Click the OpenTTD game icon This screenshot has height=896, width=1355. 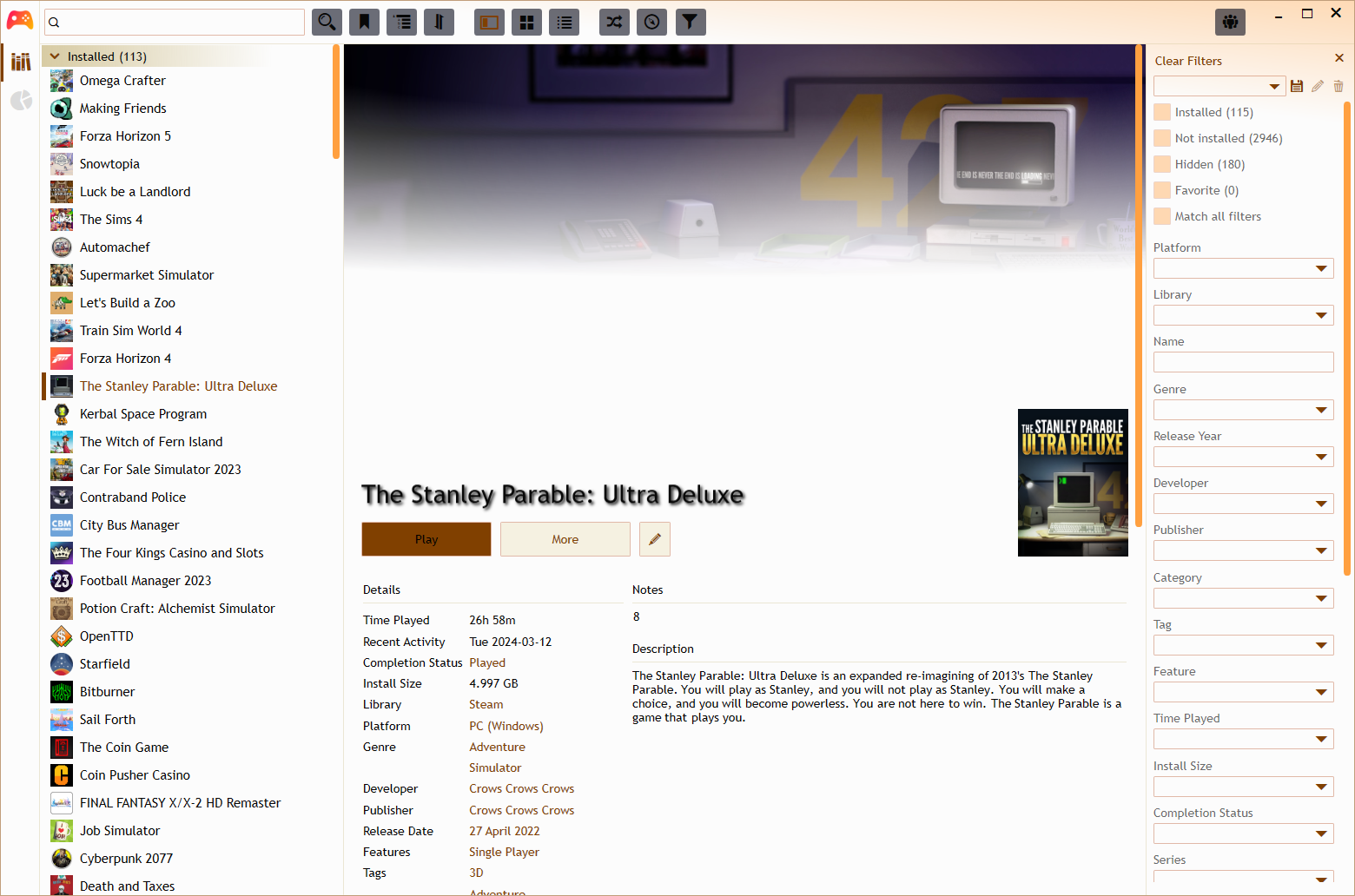tap(62, 636)
